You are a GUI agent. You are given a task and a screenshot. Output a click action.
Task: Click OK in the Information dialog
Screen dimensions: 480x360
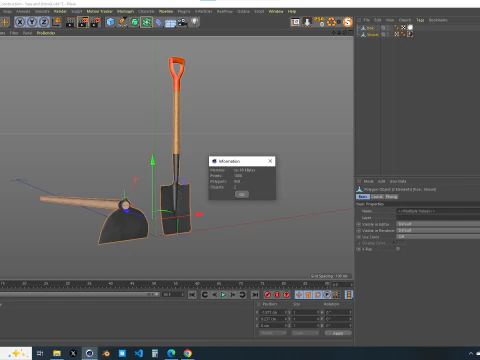point(242,194)
